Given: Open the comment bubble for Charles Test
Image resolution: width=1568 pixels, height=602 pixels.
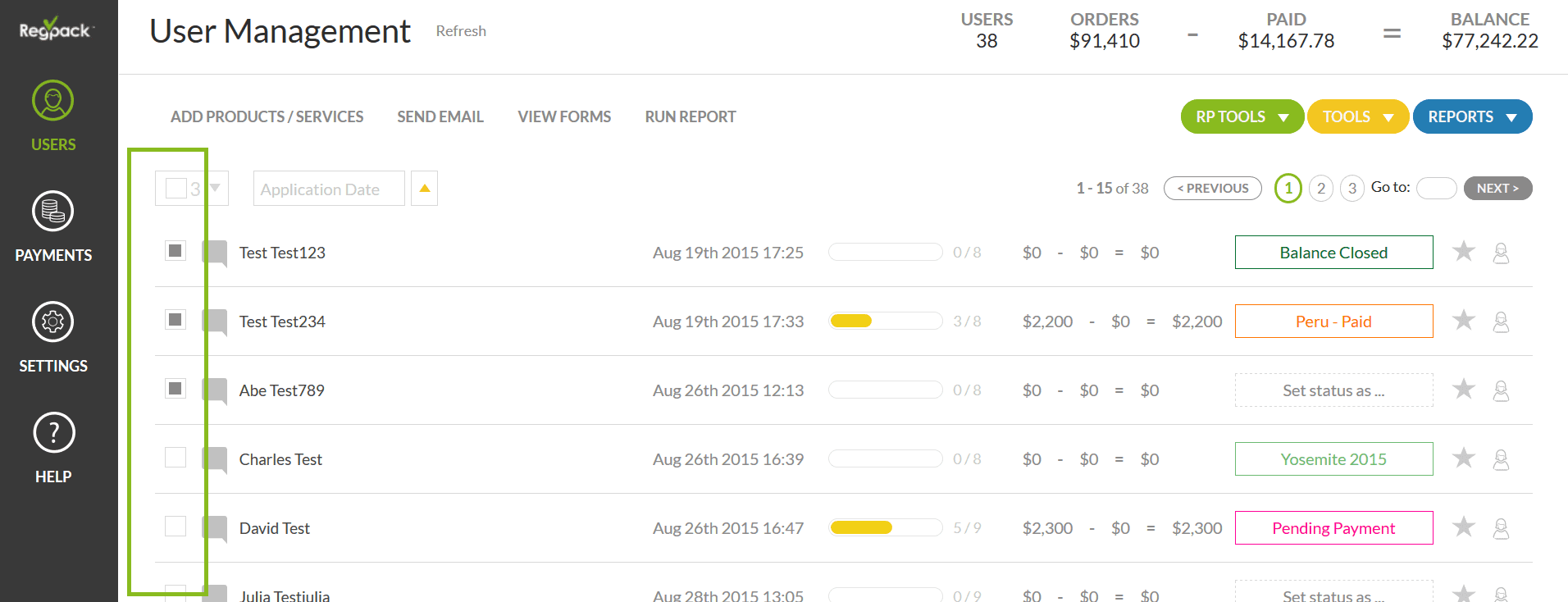Looking at the screenshot, I should point(215,459).
